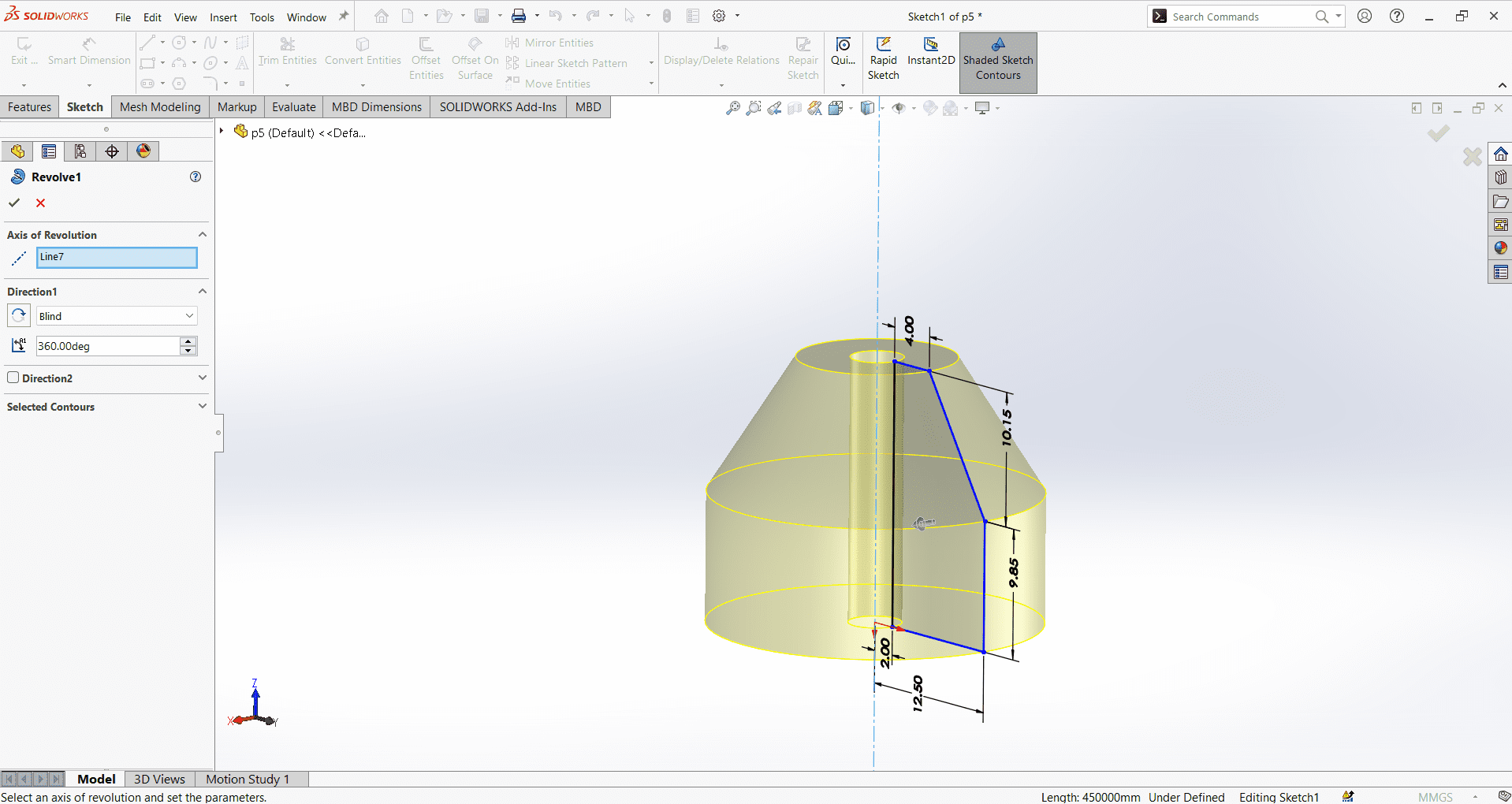The height and width of the screenshot is (804, 1512).
Task: Switch to the Evaluate tab
Action: pyautogui.click(x=294, y=107)
